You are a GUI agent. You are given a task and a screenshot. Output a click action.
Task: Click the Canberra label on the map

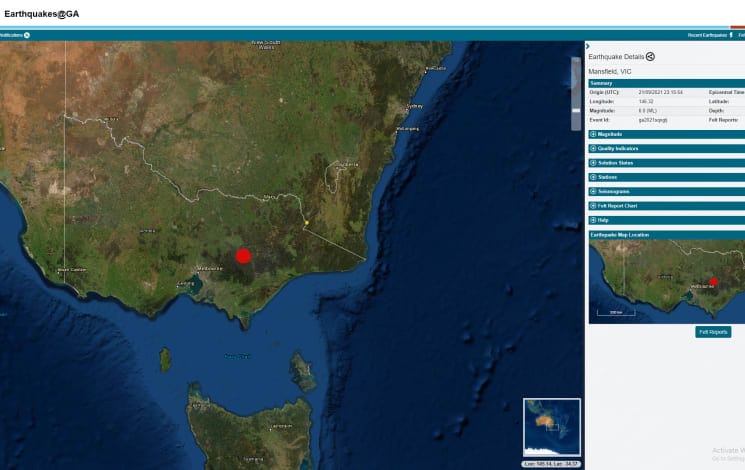coord(348,165)
